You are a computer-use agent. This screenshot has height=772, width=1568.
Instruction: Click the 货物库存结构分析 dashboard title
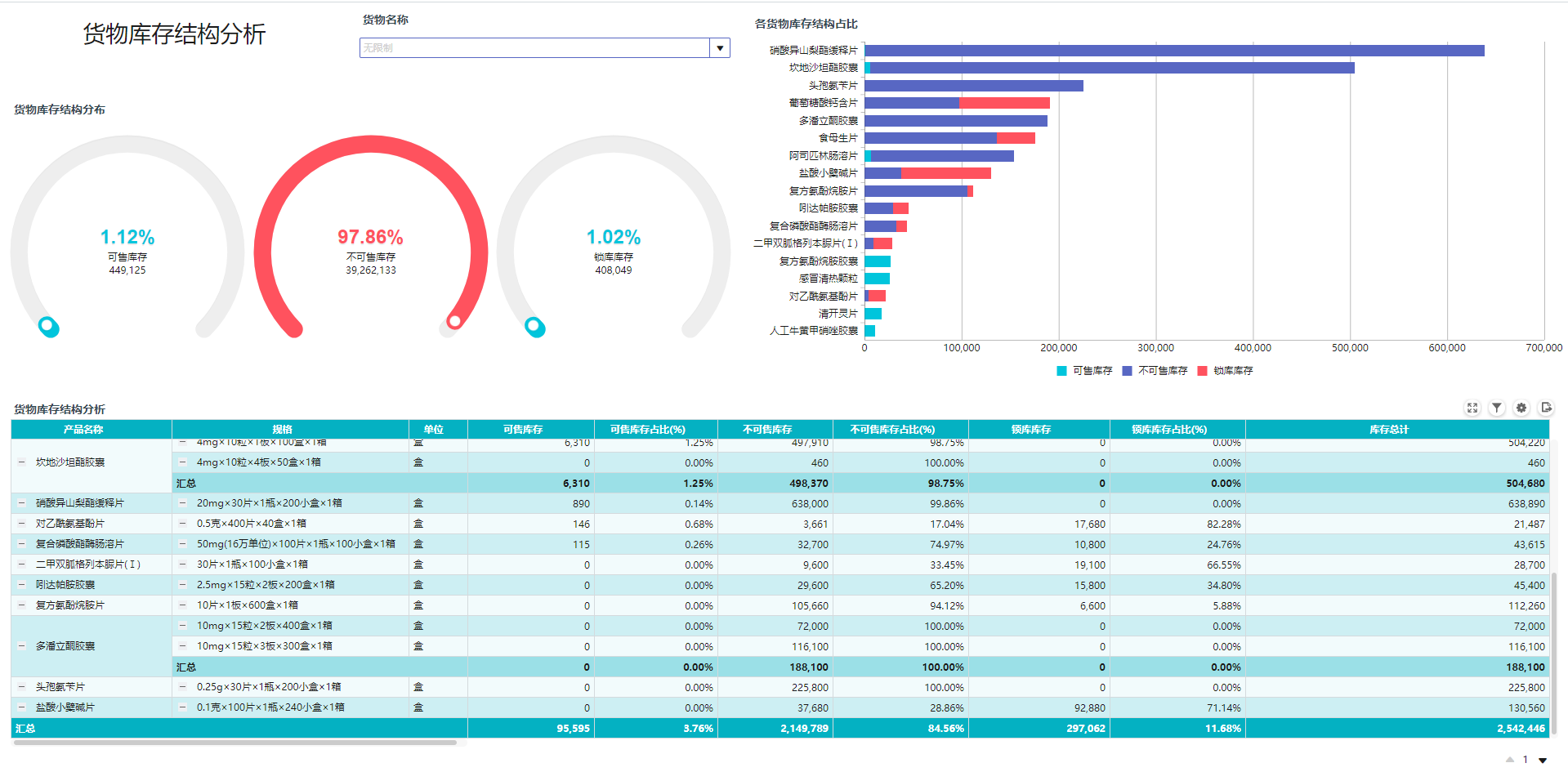(x=174, y=34)
